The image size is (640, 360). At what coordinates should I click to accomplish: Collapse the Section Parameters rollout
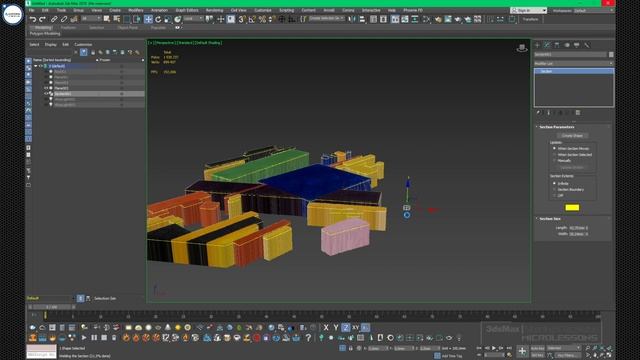(557, 127)
